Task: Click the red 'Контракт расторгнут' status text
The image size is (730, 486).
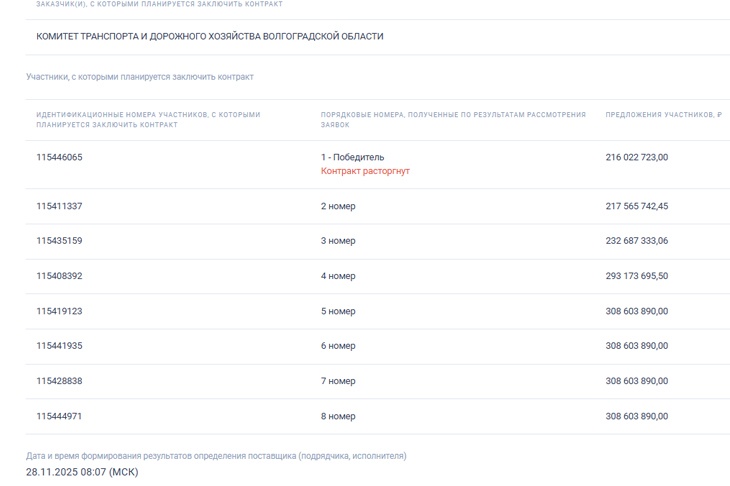Action: click(365, 171)
